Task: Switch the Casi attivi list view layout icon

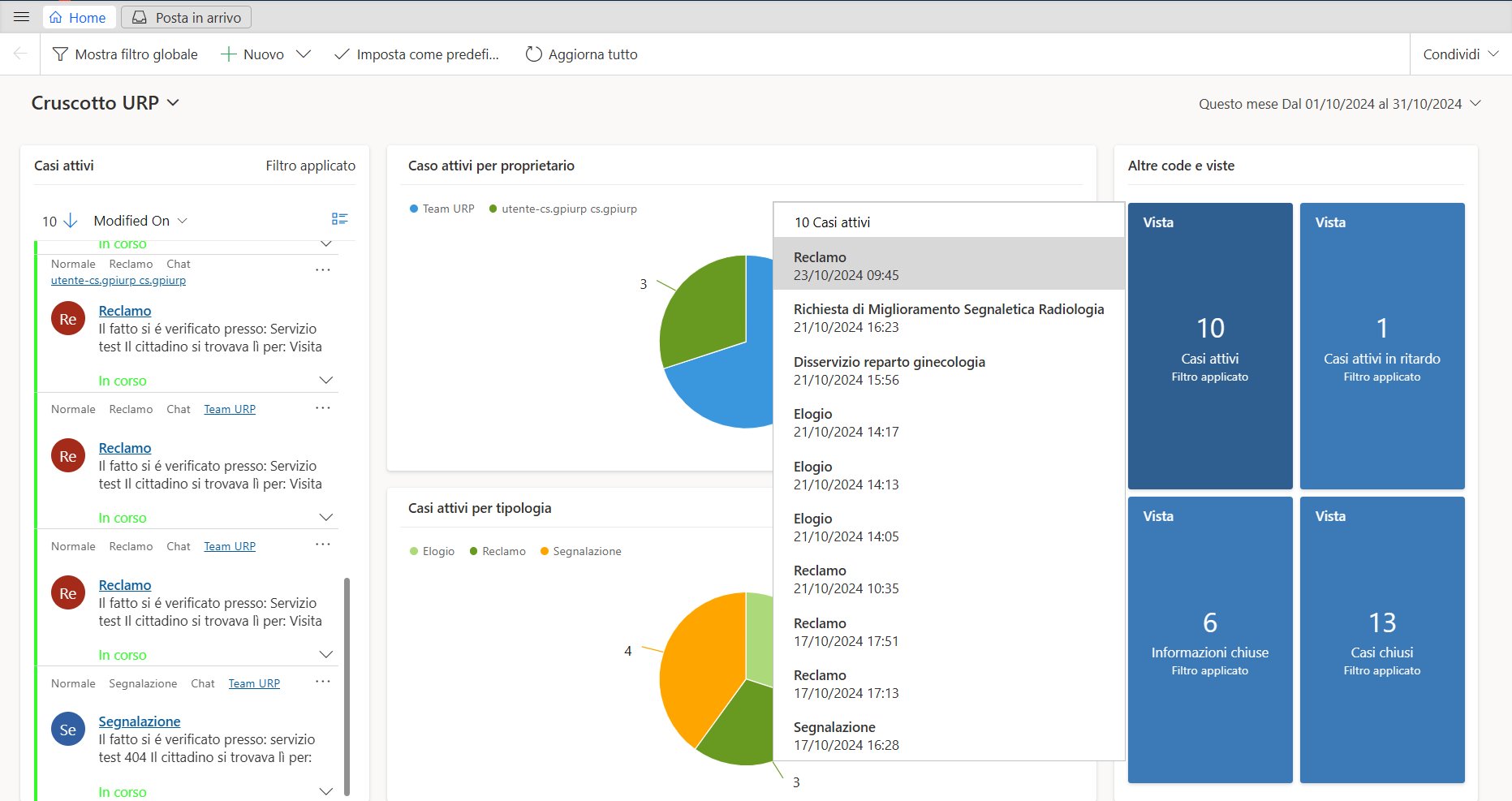Action: point(339,219)
